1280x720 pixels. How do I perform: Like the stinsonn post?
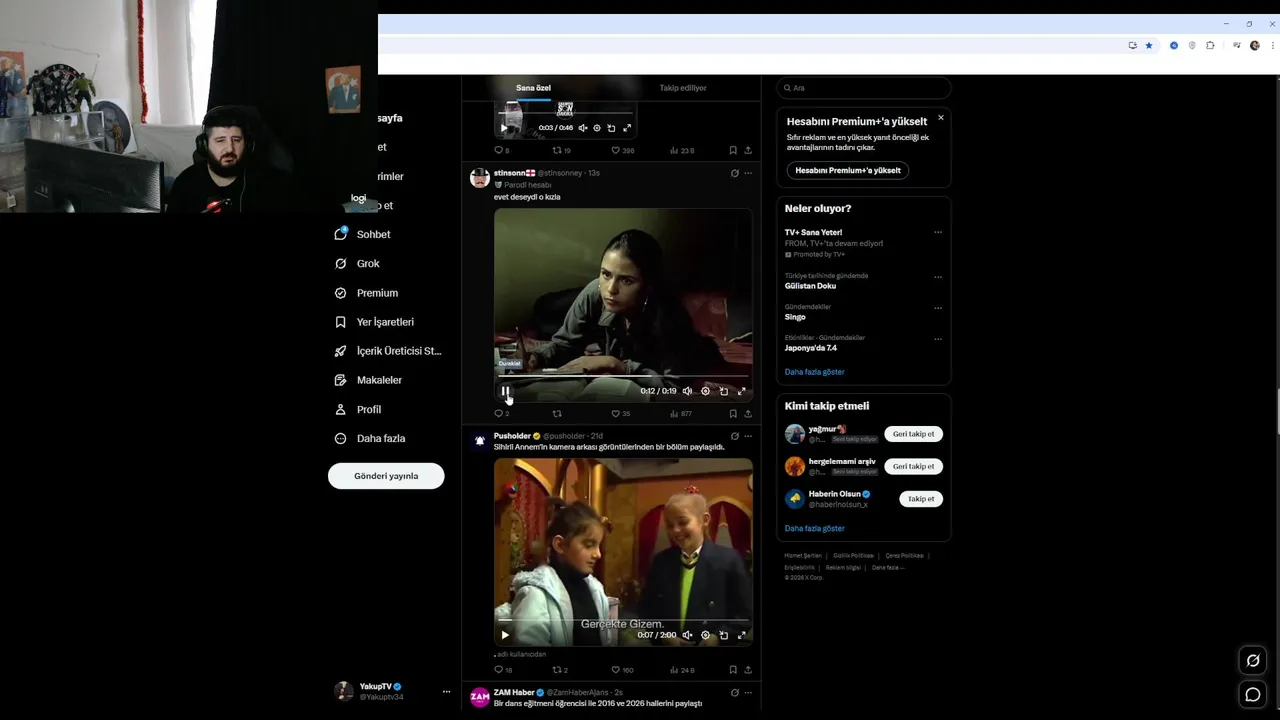click(621, 414)
